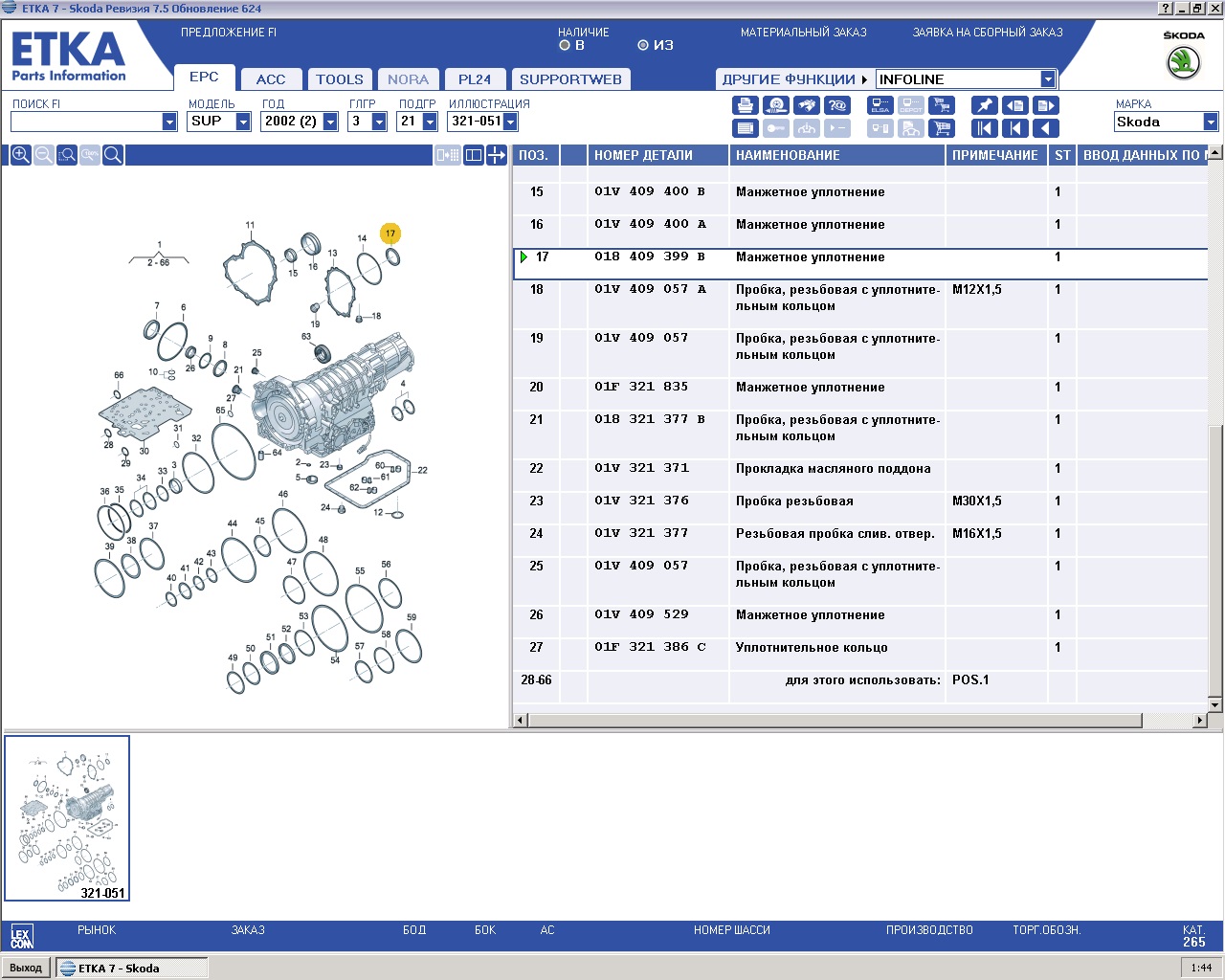Viewport: 1225px width, 980px height.
Task: Switch to the EPC tab
Action: pyautogui.click(x=204, y=78)
